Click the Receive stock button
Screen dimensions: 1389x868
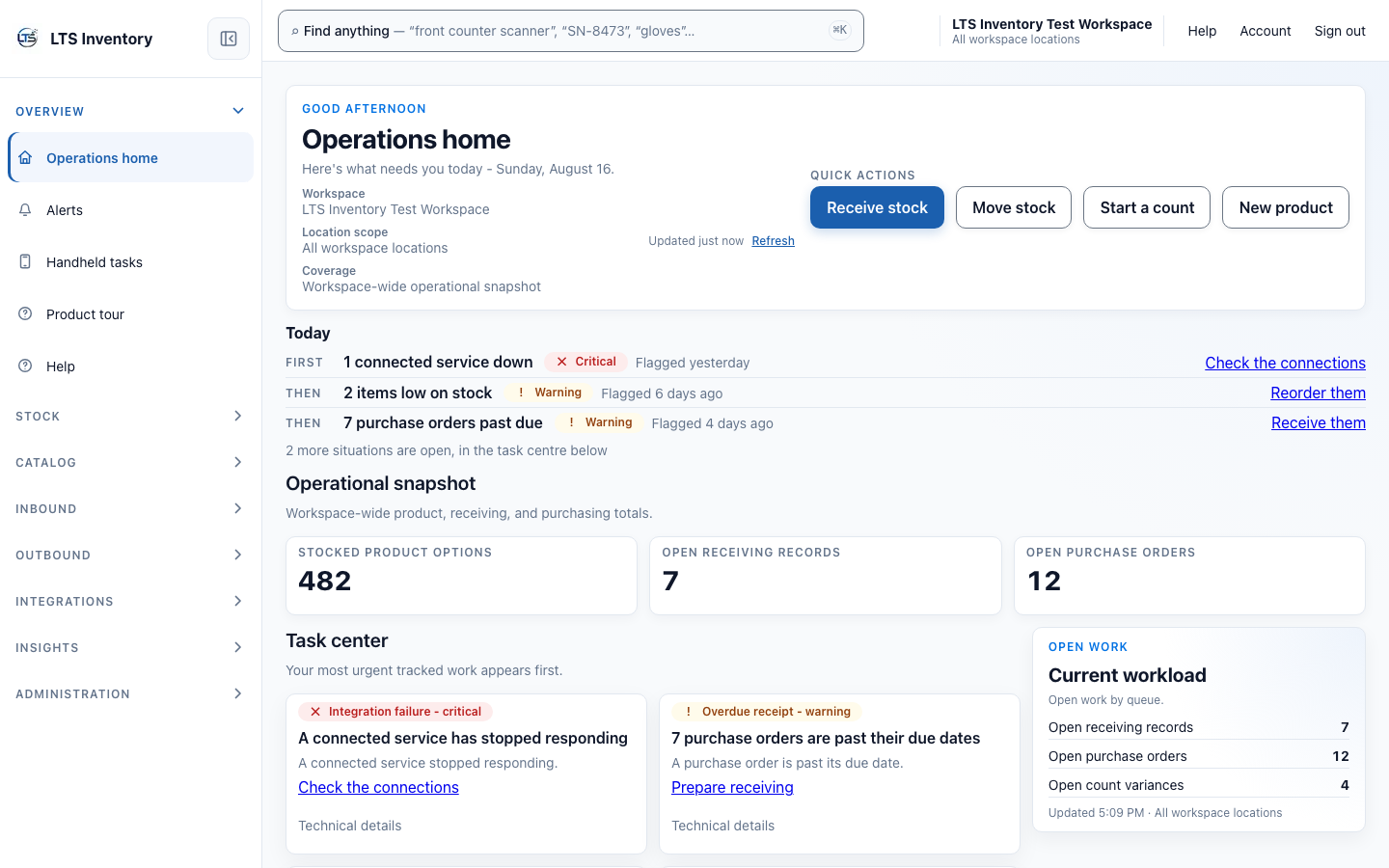(x=877, y=207)
